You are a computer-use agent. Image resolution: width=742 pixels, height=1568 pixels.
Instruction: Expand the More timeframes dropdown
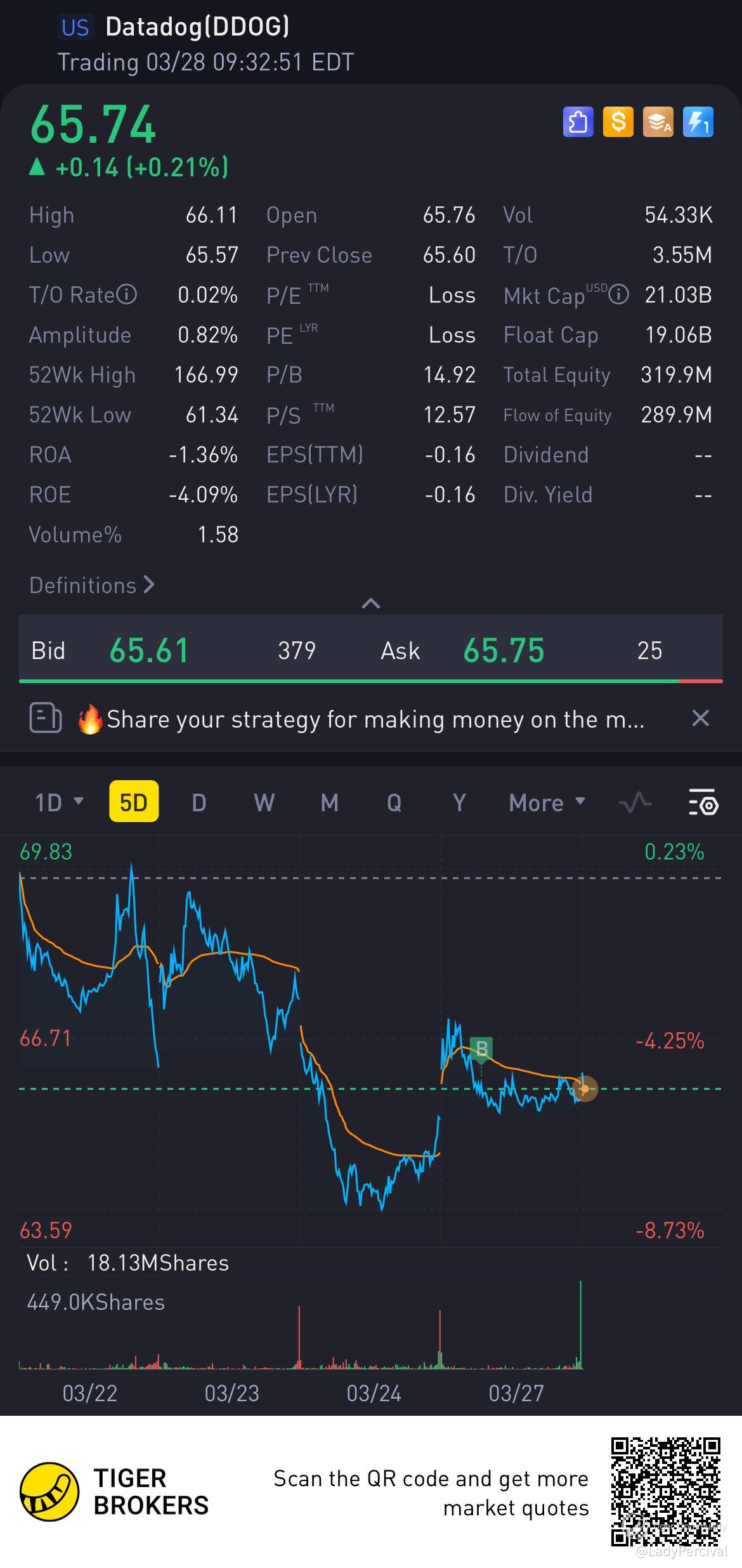546,802
